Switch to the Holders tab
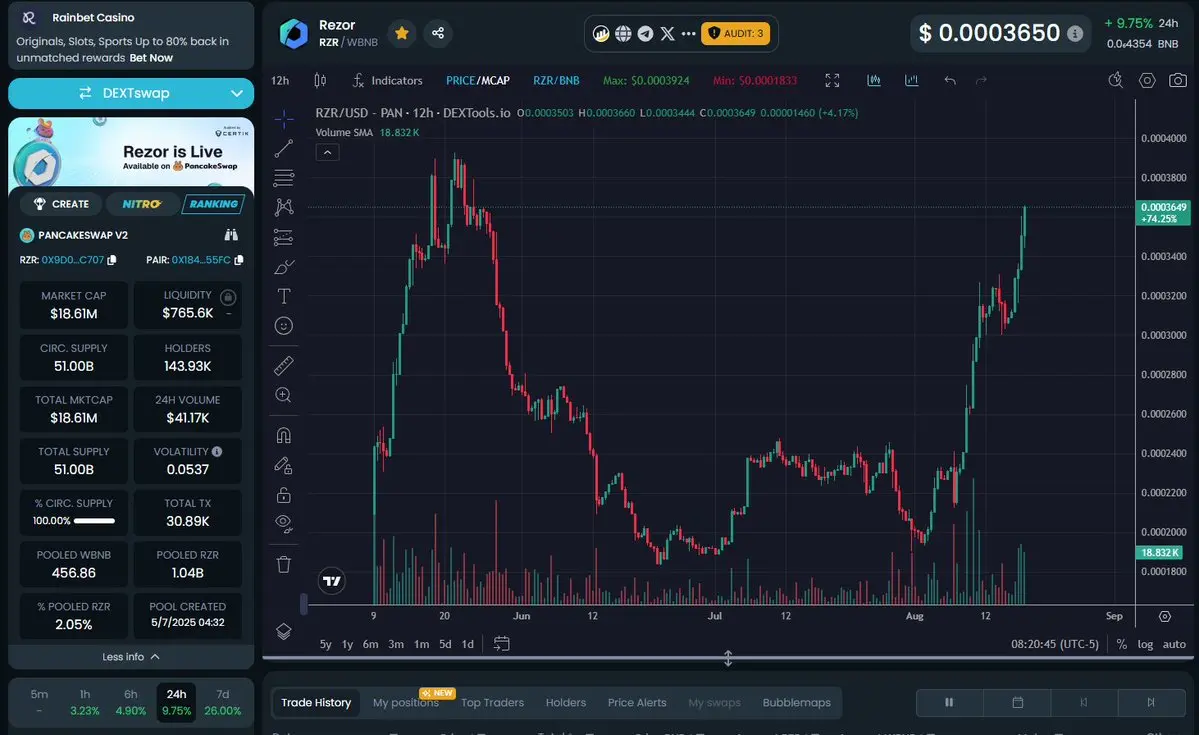Image resolution: width=1199 pixels, height=735 pixels. (566, 703)
